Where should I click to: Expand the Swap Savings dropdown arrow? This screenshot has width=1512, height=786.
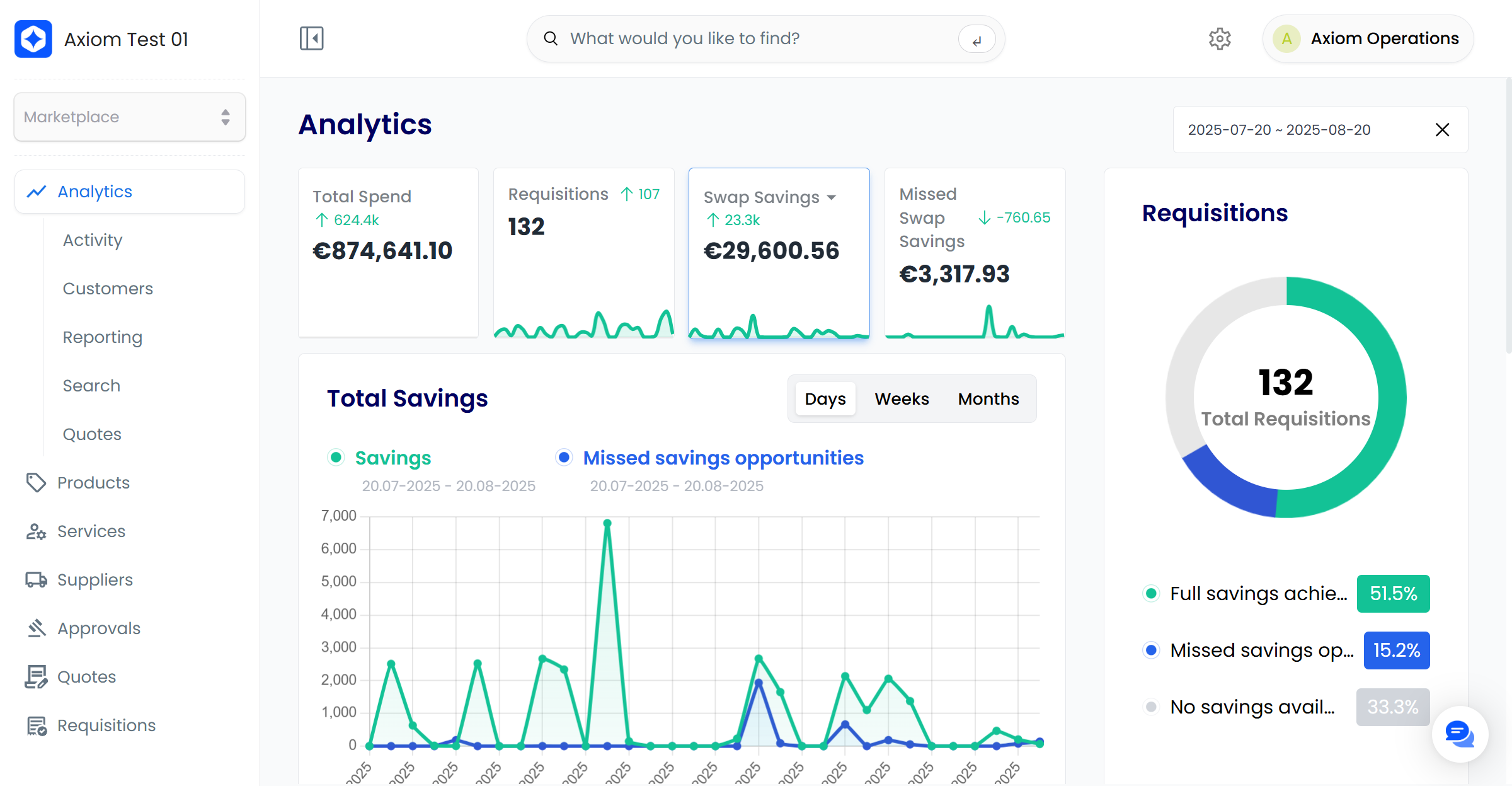832,197
